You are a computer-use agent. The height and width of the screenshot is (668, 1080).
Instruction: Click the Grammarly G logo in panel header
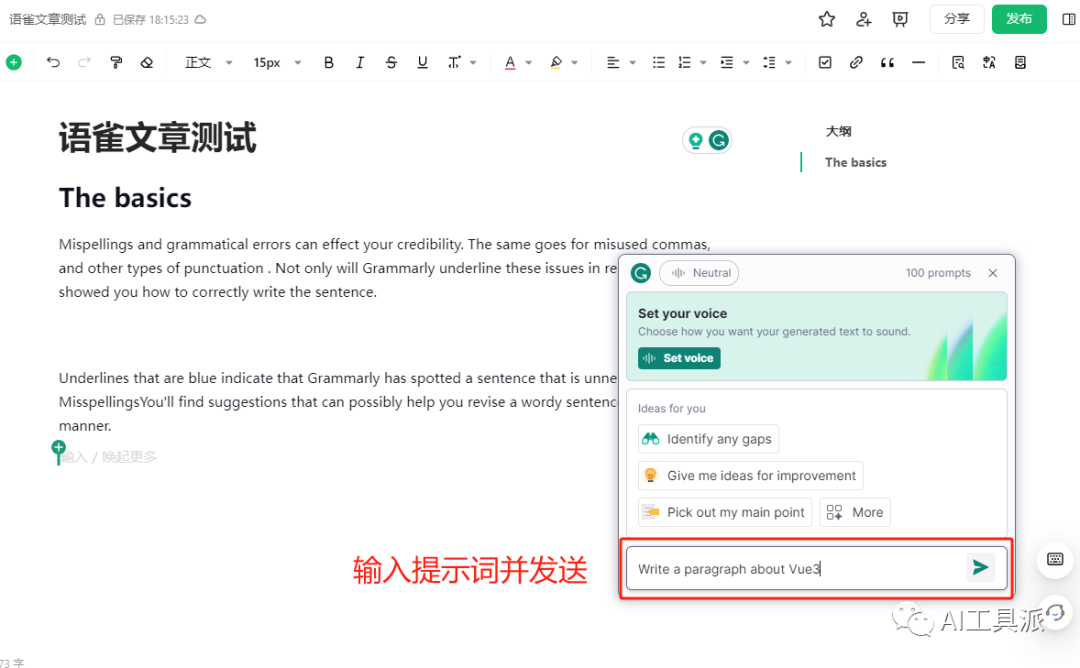(641, 273)
